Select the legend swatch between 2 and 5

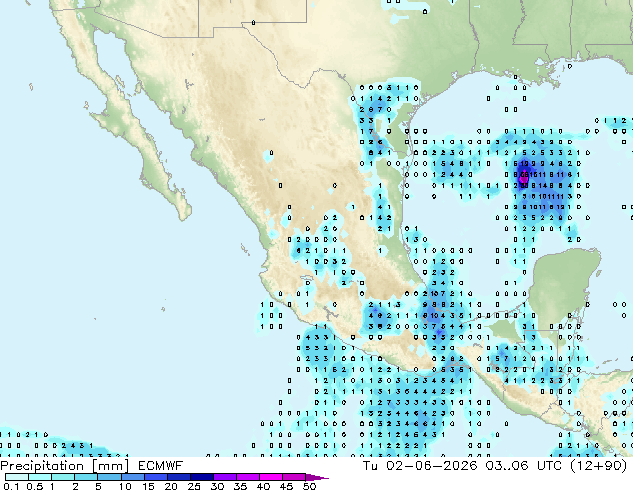86,477
